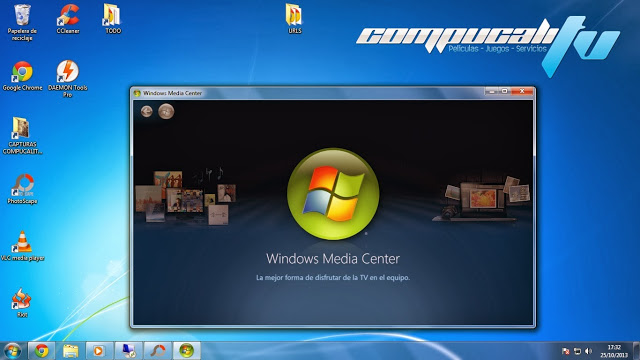Open Windows Media Player from taskbar
Screen dimensions: 640x360
pos(99,351)
